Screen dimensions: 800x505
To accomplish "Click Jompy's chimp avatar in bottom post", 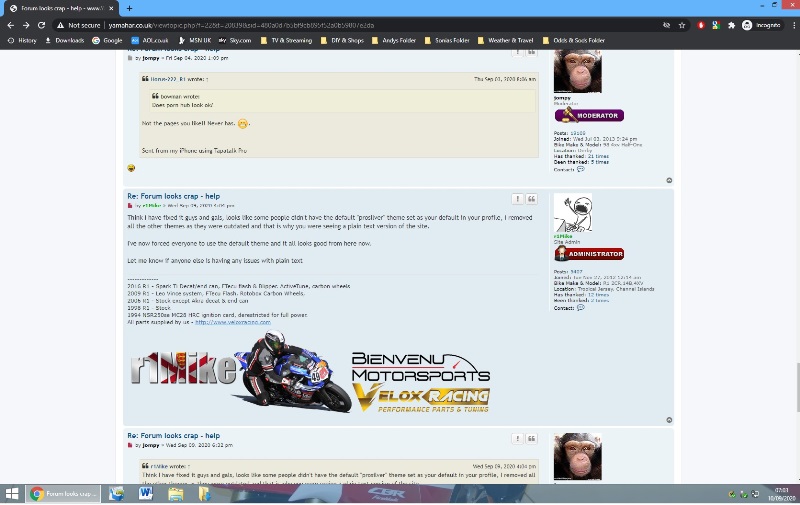I will 578,457.
